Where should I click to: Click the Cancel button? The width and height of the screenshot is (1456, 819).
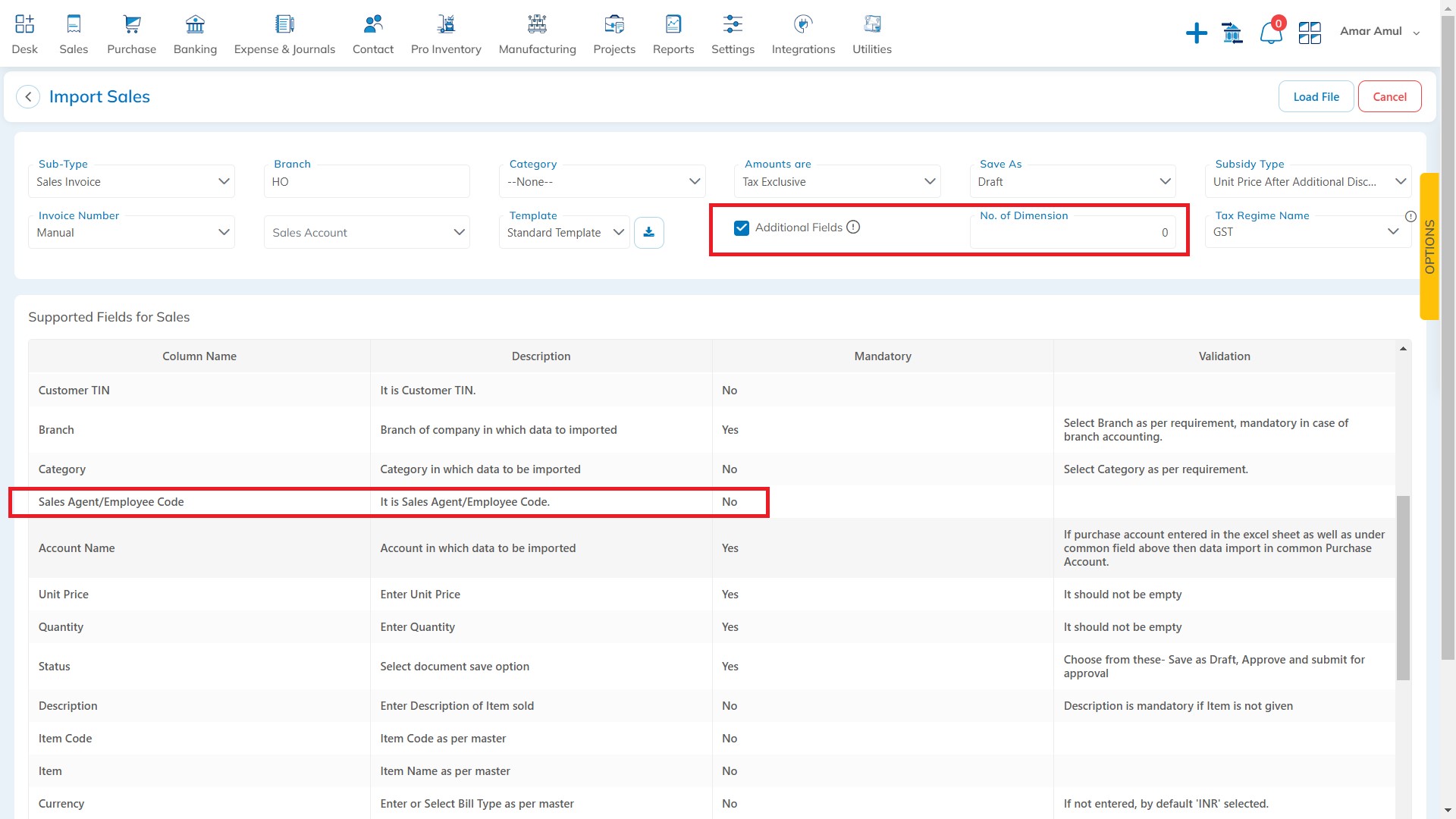point(1390,96)
